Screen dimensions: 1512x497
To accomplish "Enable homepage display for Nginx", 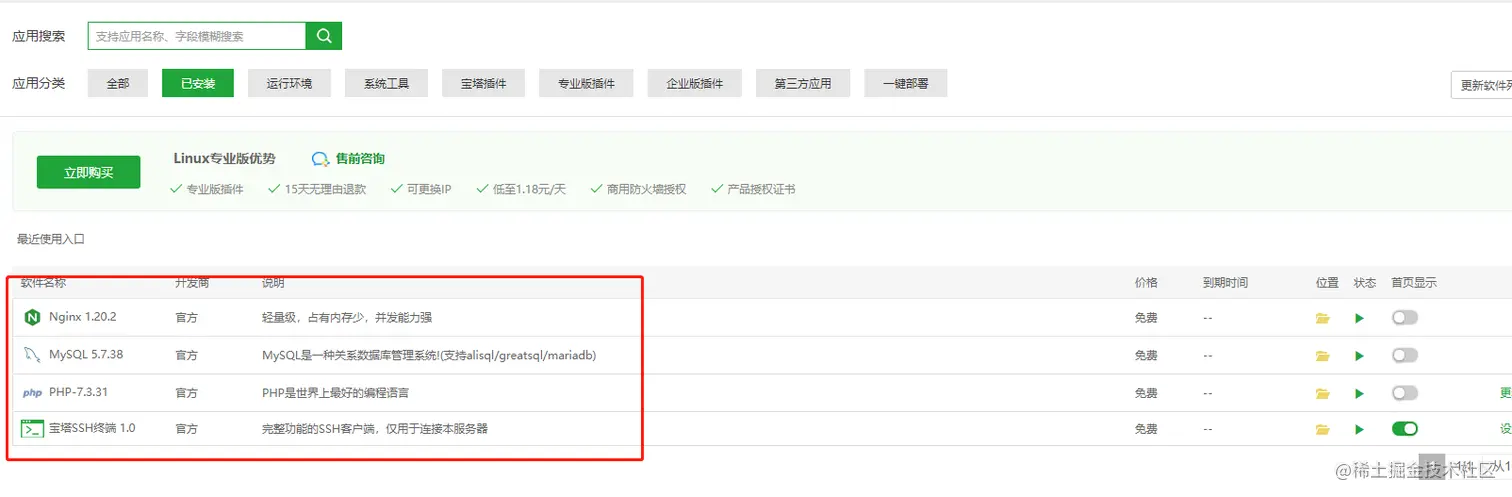I will 1405,317.
